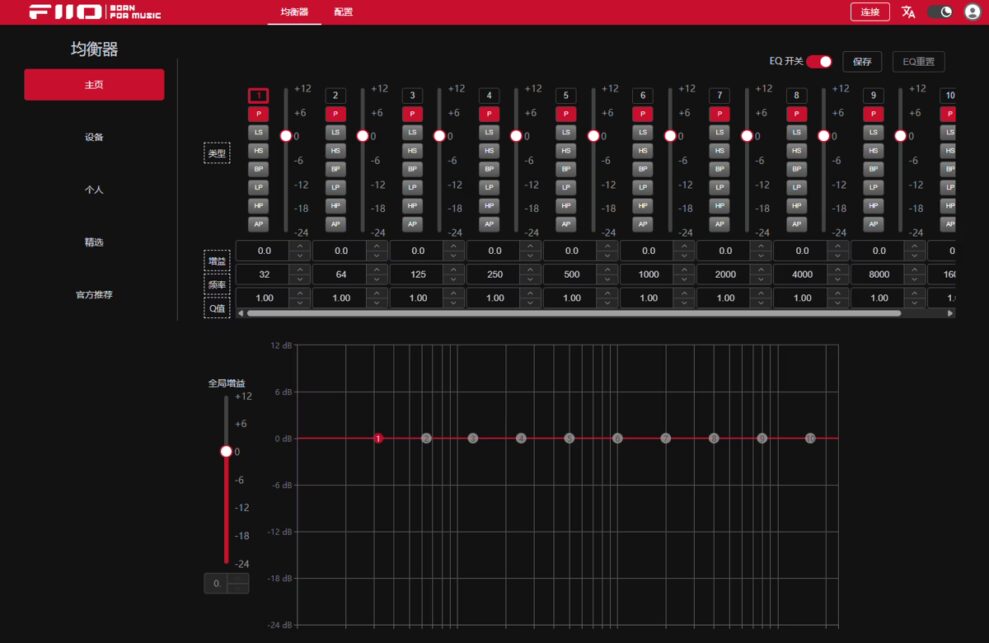Select HP filter type for band 2

tap(335, 205)
